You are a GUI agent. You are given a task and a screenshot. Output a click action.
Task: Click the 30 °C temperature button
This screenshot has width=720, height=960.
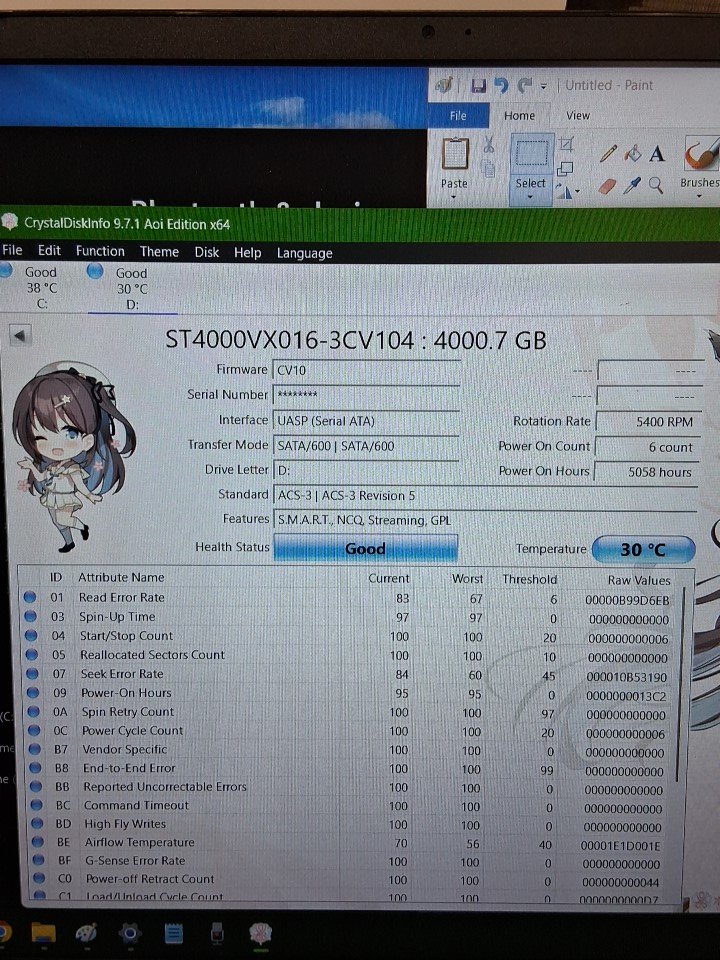click(x=643, y=549)
